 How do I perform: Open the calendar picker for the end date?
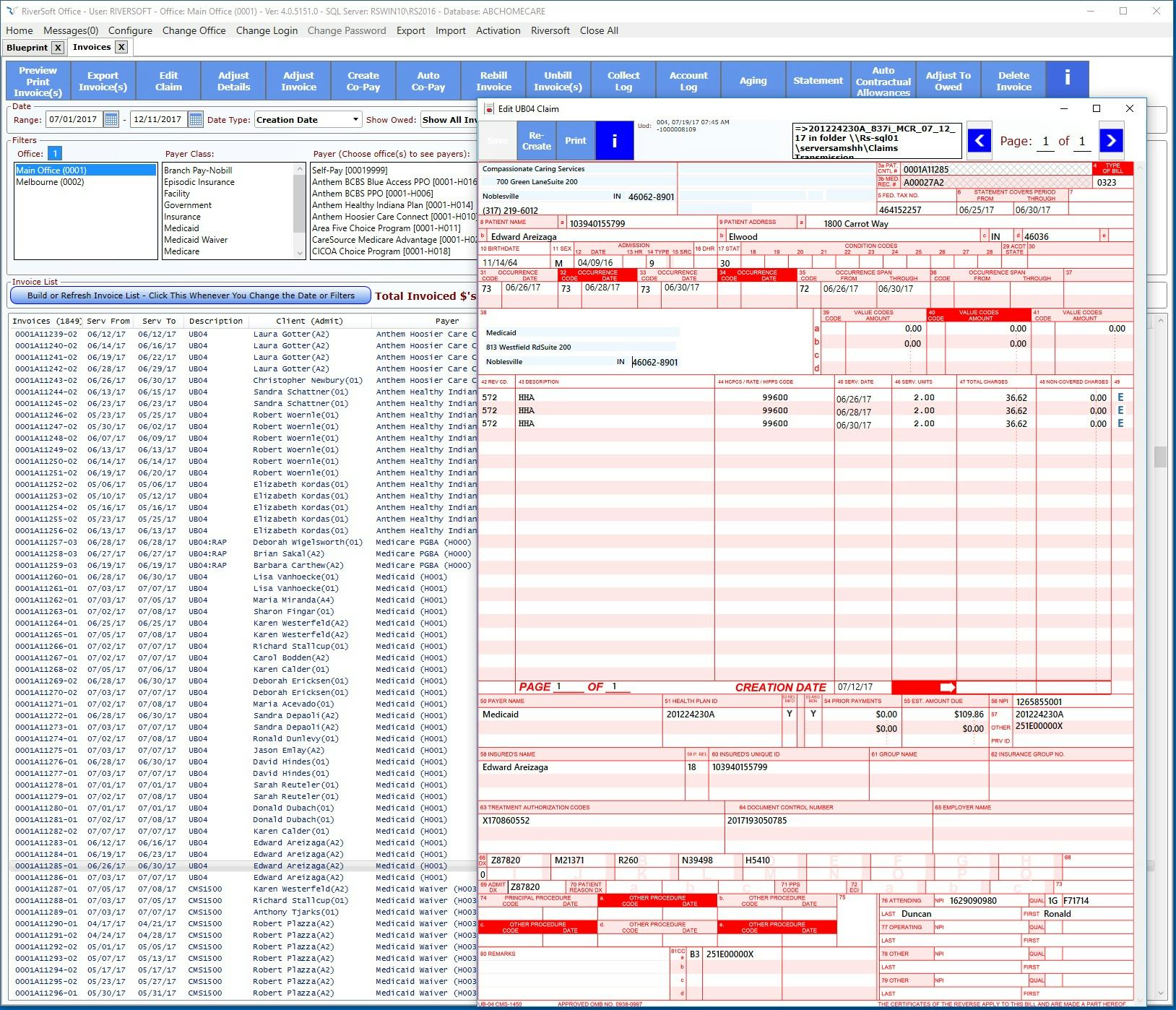pyautogui.click(x=195, y=119)
